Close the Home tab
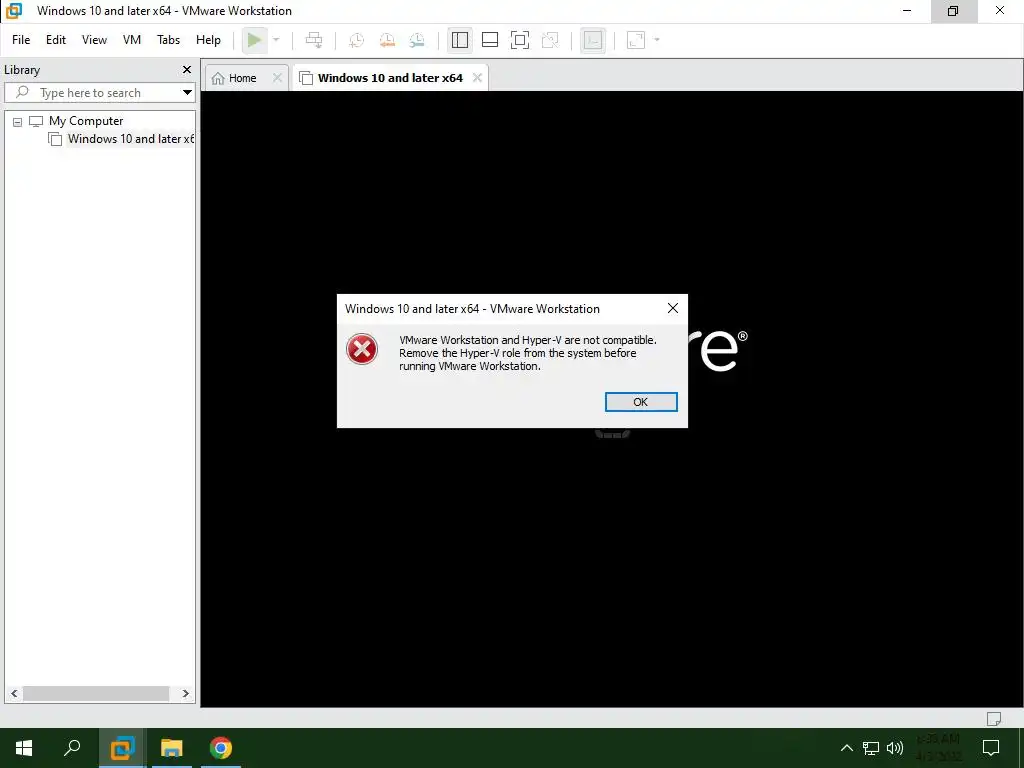This screenshot has height=768, width=1024. point(278,78)
